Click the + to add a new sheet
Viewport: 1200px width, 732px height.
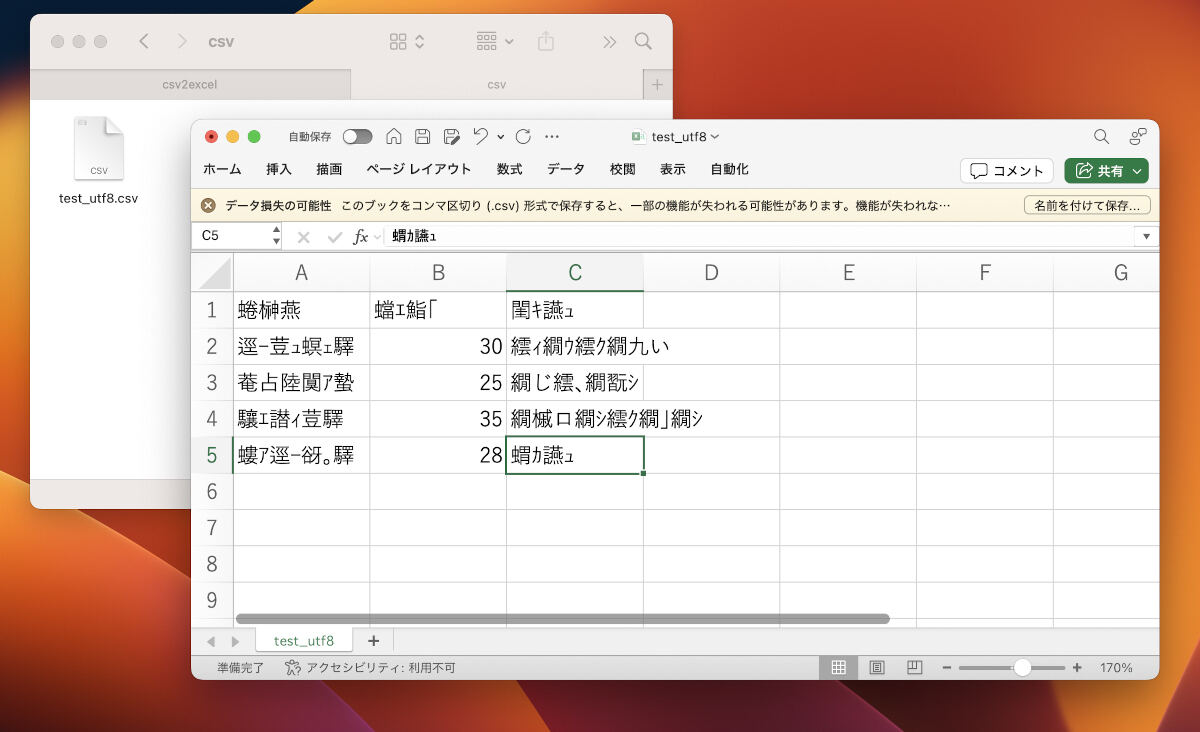[374, 640]
